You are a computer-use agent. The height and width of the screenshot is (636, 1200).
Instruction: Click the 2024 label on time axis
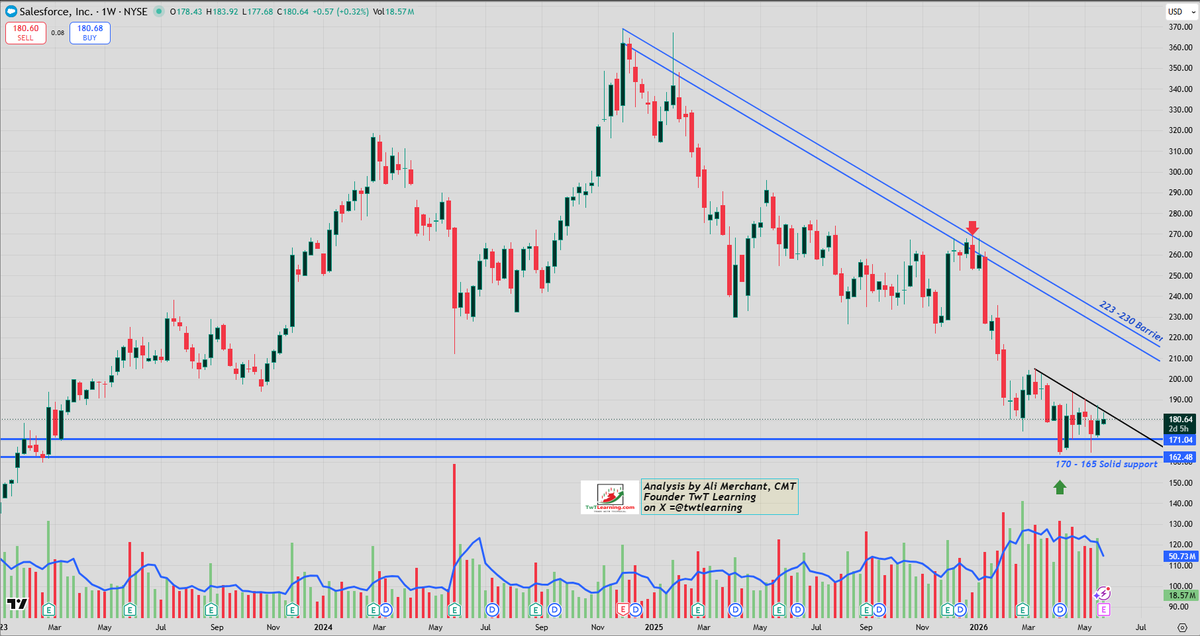323,627
